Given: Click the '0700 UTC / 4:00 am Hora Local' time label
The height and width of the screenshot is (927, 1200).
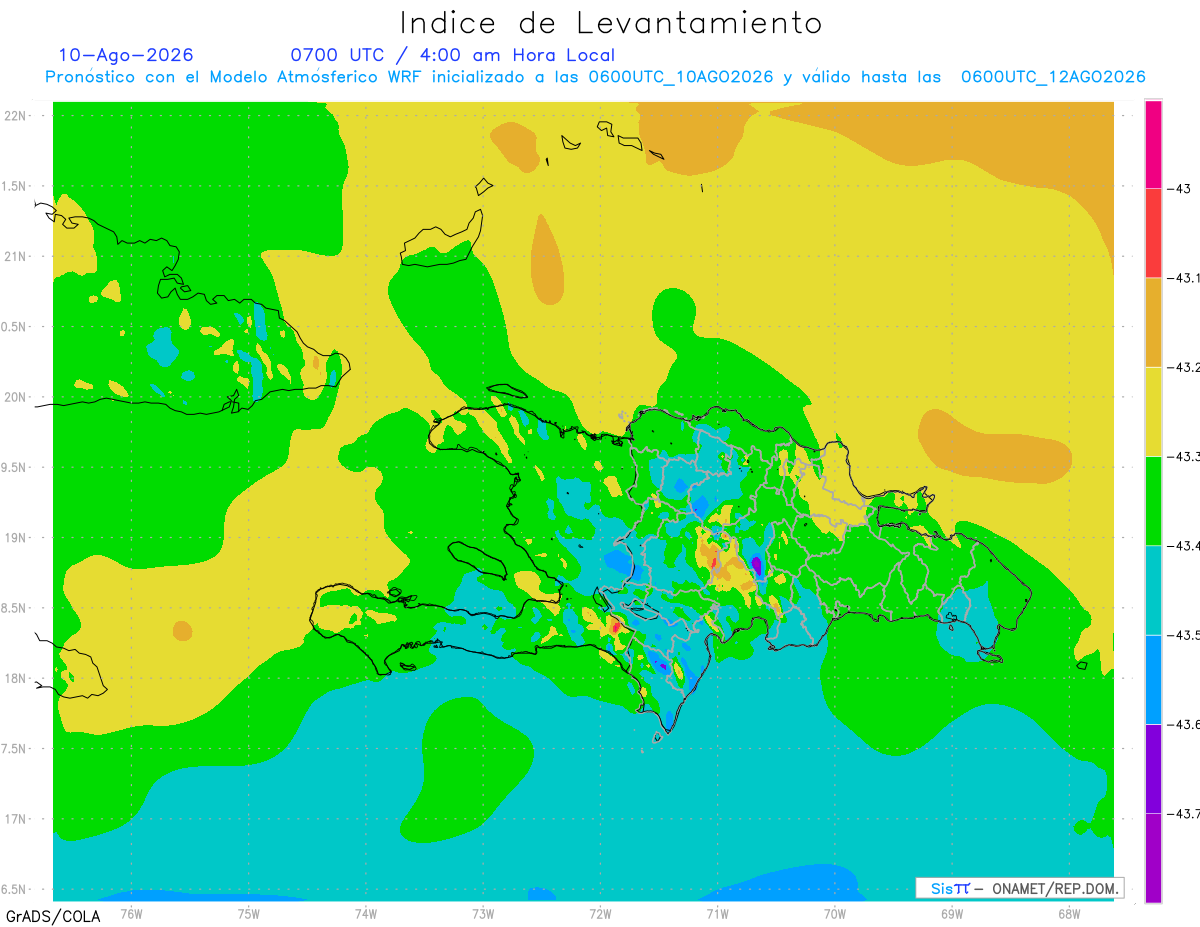Looking at the screenshot, I should (453, 55).
